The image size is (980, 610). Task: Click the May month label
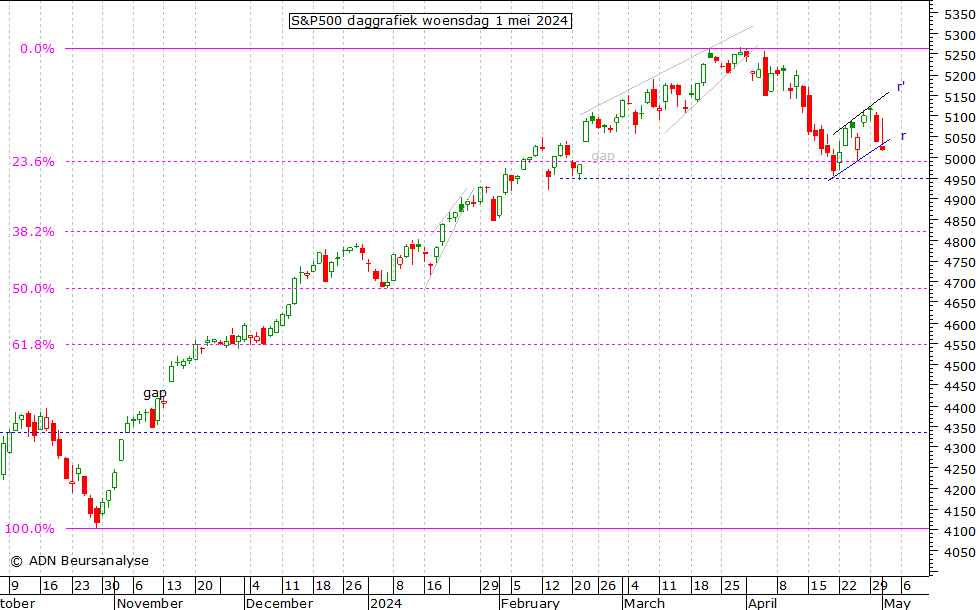coord(898,603)
